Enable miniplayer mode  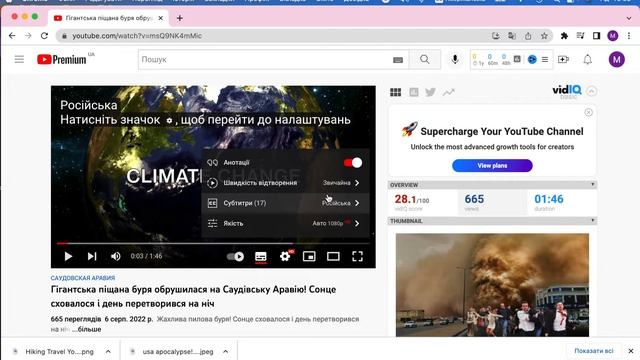(x=309, y=256)
